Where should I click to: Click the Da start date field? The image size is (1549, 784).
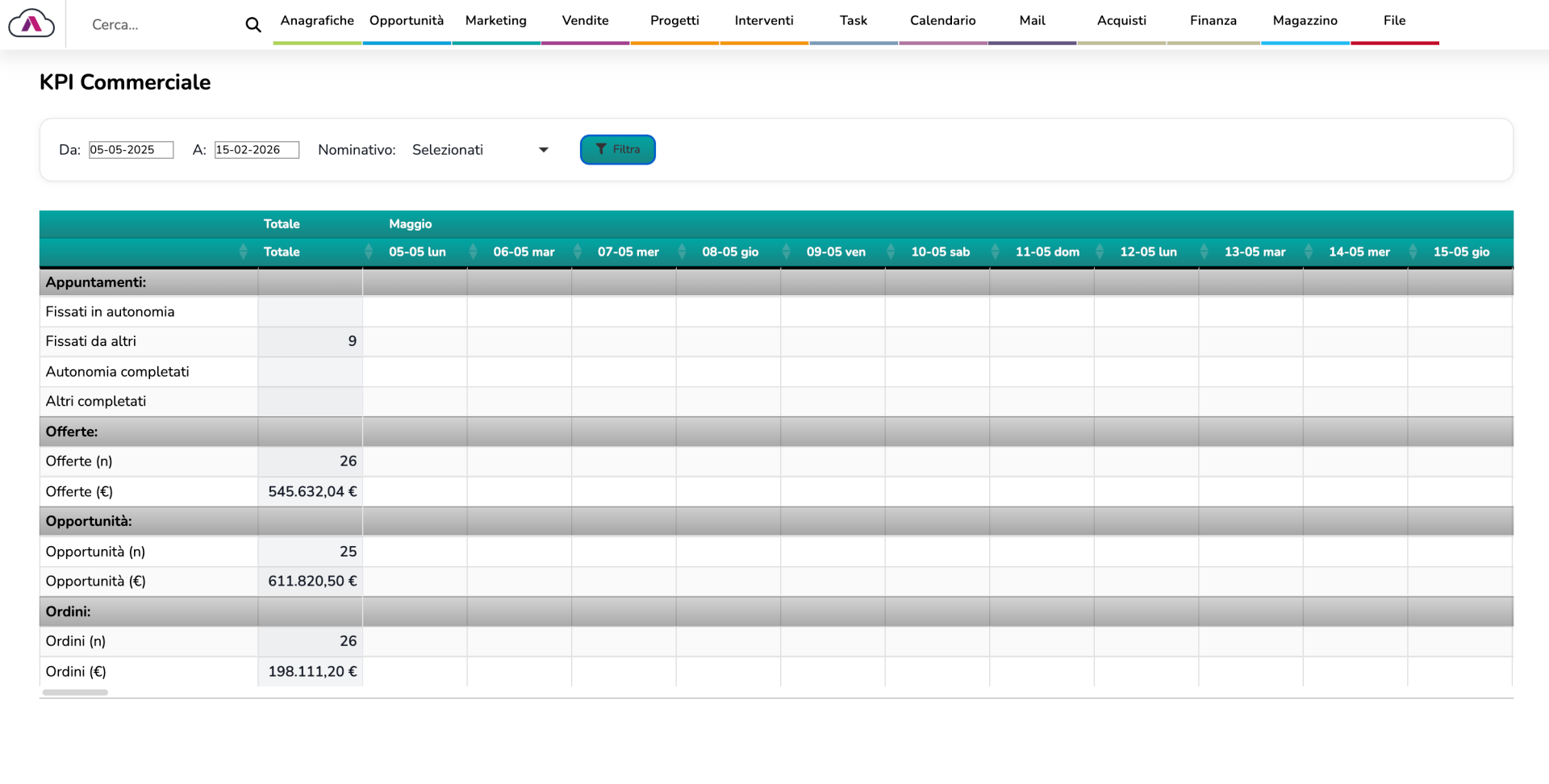131,150
